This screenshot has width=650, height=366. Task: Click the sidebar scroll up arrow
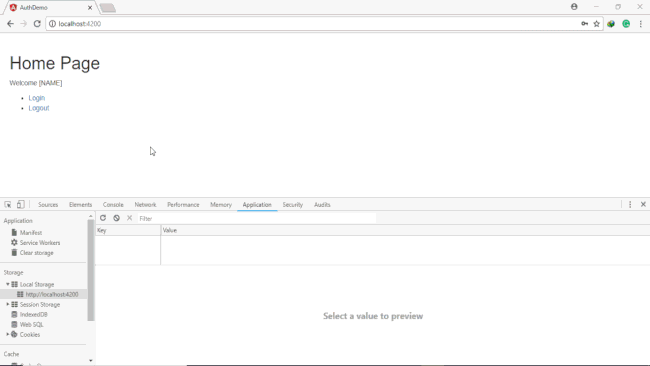[x=91, y=216]
